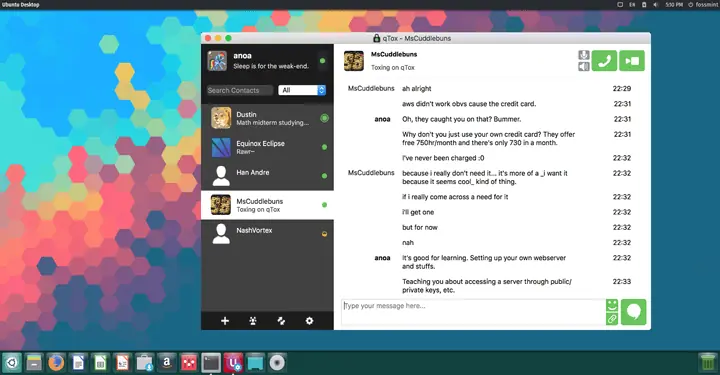Click the message 'i'll get one'

point(418,212)
